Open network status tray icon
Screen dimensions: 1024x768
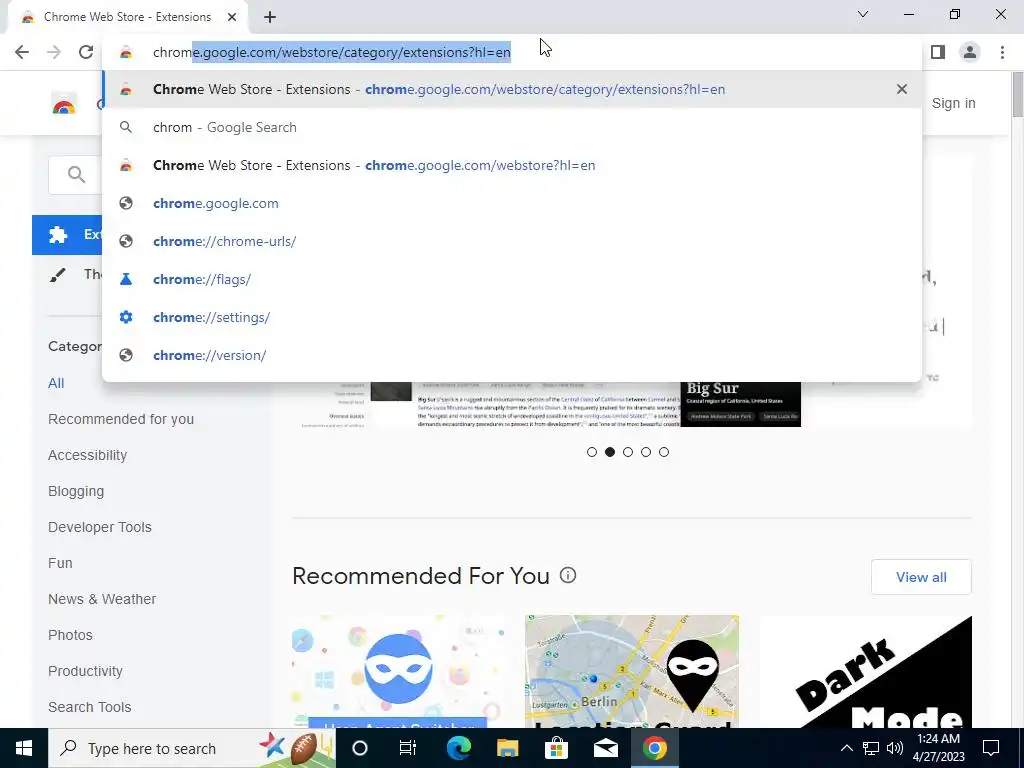[x=871, y=748]
